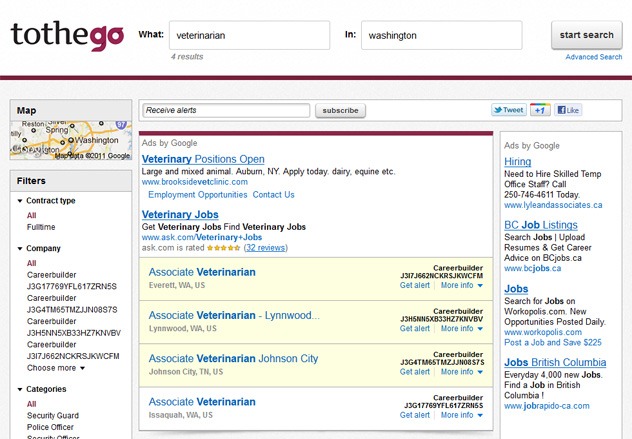
Task: Open www.lyleandassociates.ca link
Action: [x=553, y=205]
